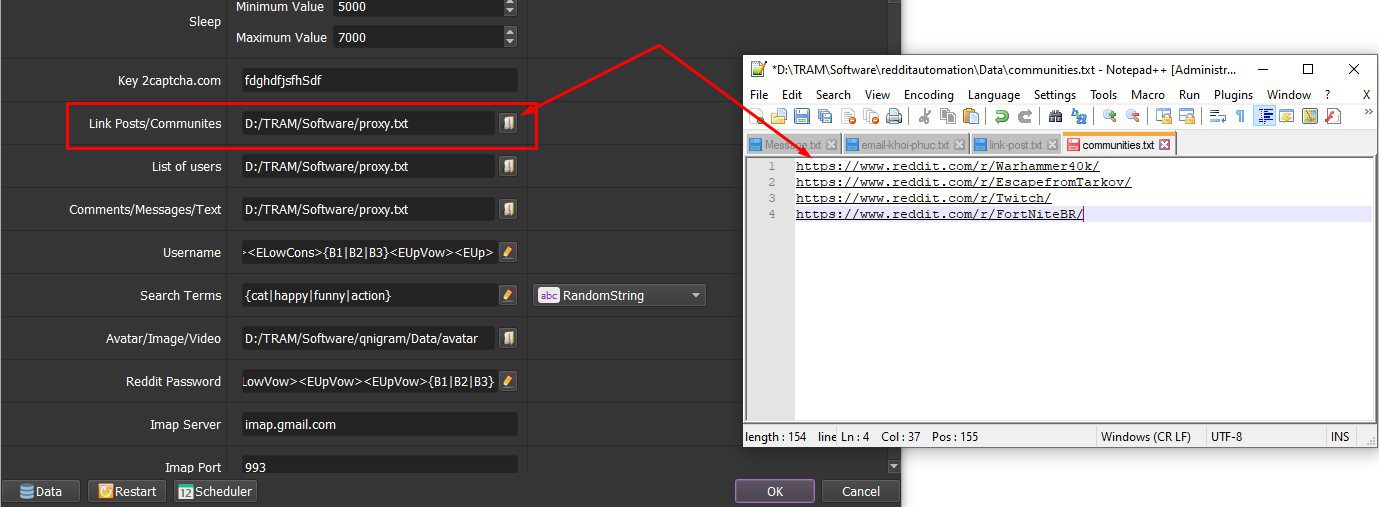Toggle Word Wrap icon in Notepad++ toolbar
This screenshot has width=1379, height=507.
point(1217,117)
